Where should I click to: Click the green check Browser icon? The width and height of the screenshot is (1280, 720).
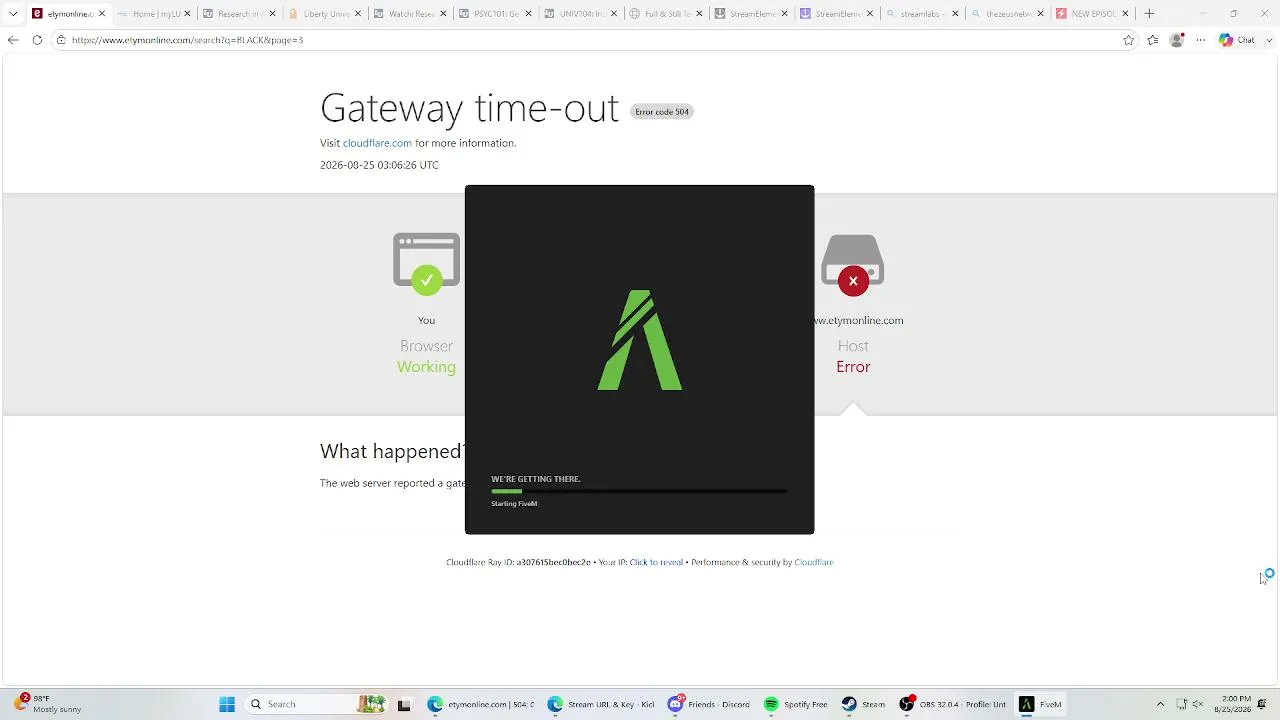427,280
